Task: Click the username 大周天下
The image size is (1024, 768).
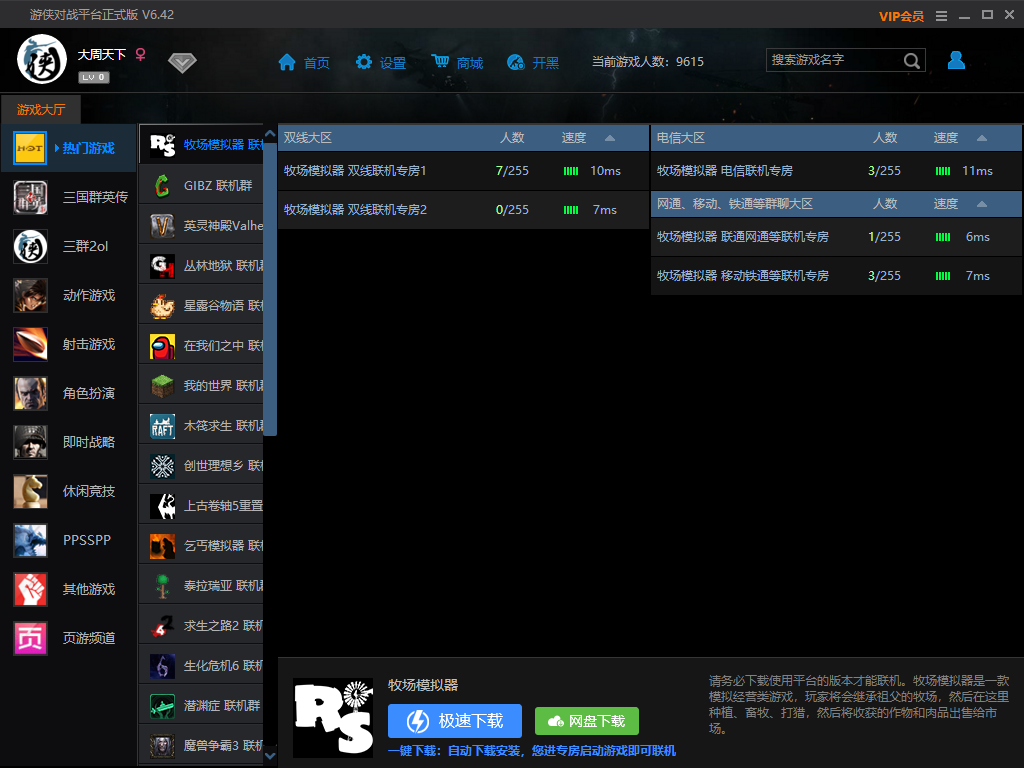Action: [x=102, y=55]
